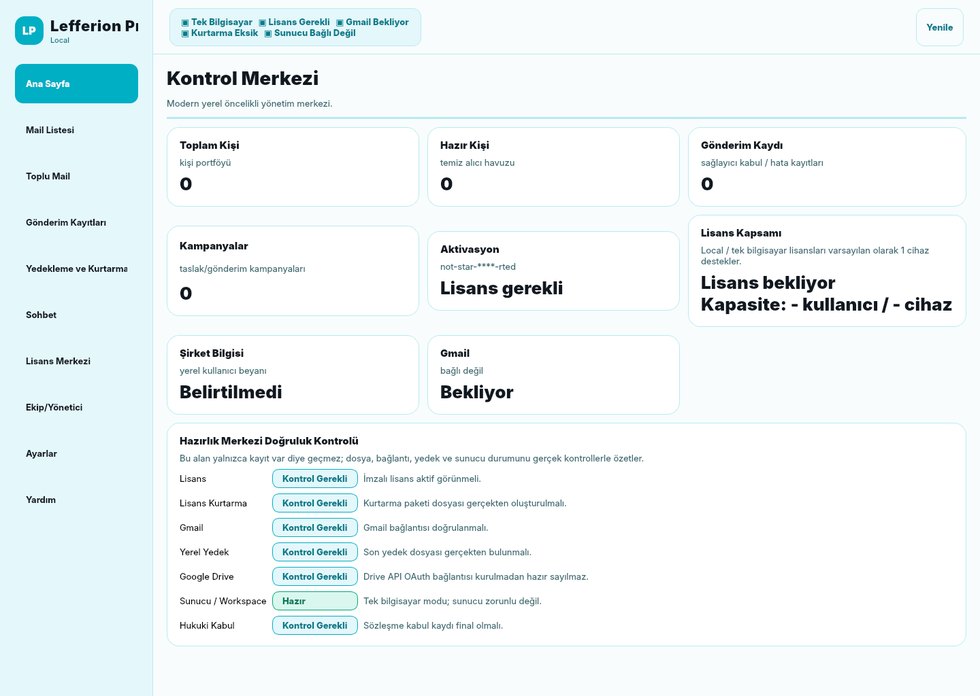Go to Mail Listesi in sidebar
Image resolution: width=980 pixels, height=696 pixels.
pyautogui.click(x=76, y=130)
